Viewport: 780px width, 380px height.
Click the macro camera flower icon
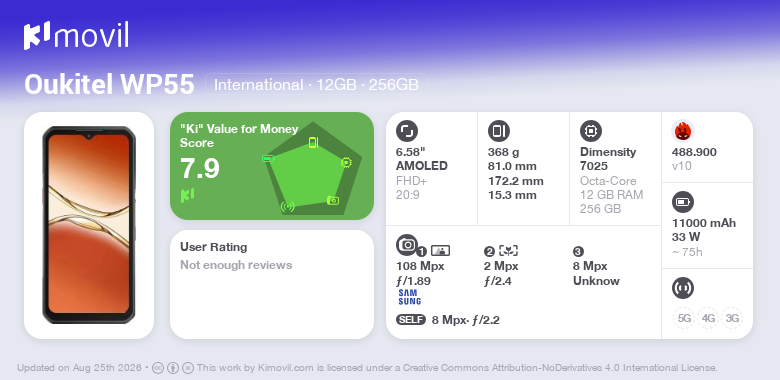508,251
